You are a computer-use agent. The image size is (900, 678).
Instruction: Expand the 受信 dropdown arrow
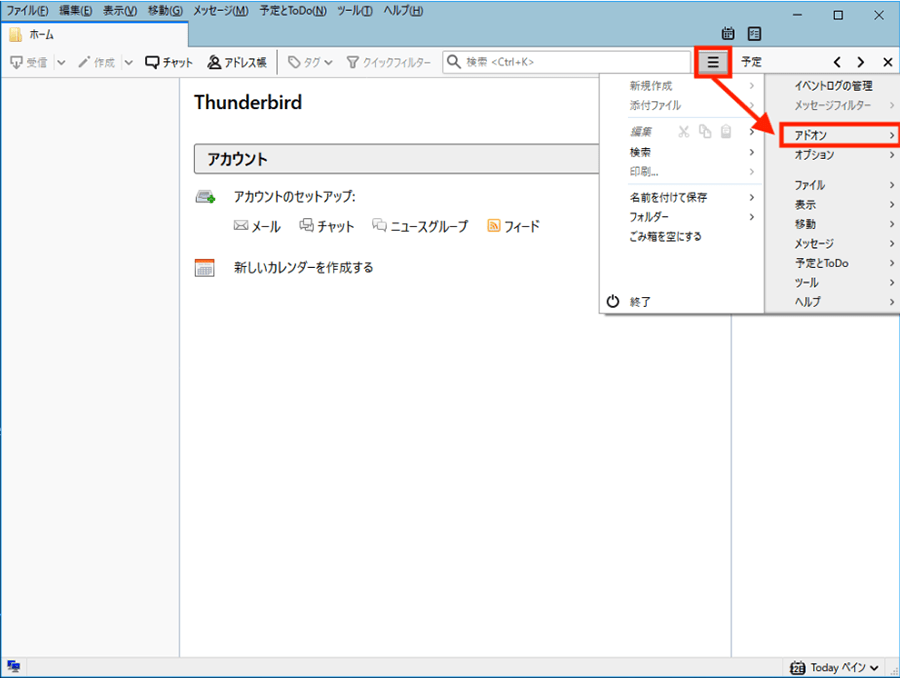click(x=61, y=62)
